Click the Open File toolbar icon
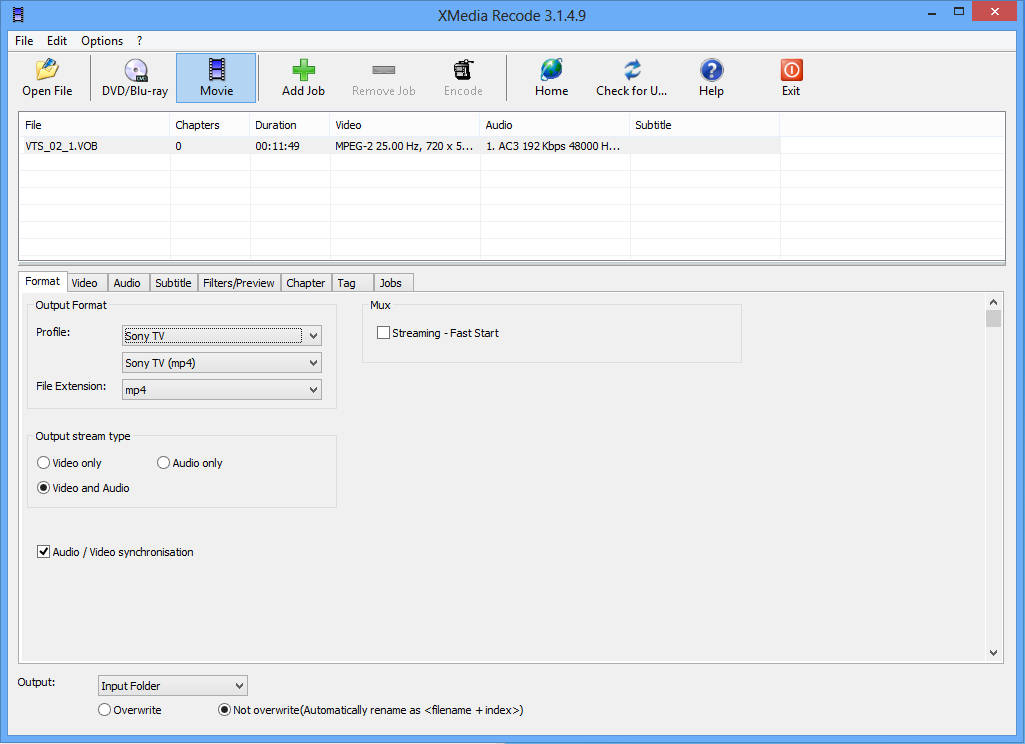This screenshot has height=744, width=1025. point(47,69)
